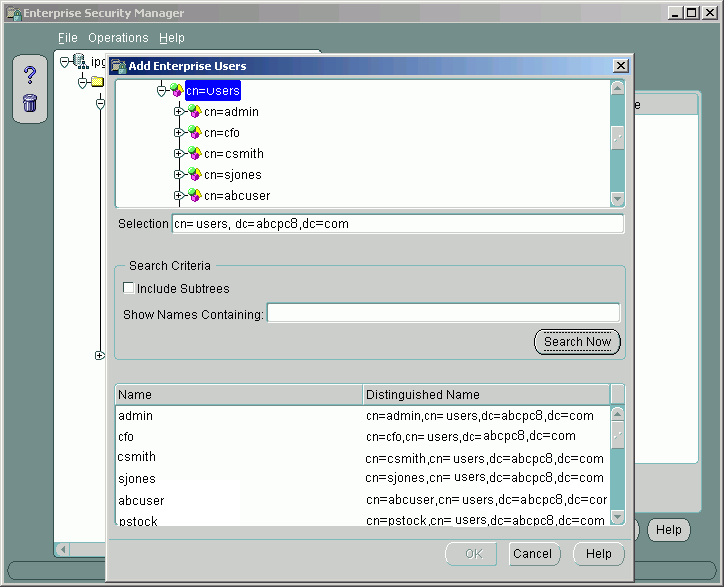This screenshot has height=587, width=724.
Task: Open the File menu
Action: [x=67, y=38]
